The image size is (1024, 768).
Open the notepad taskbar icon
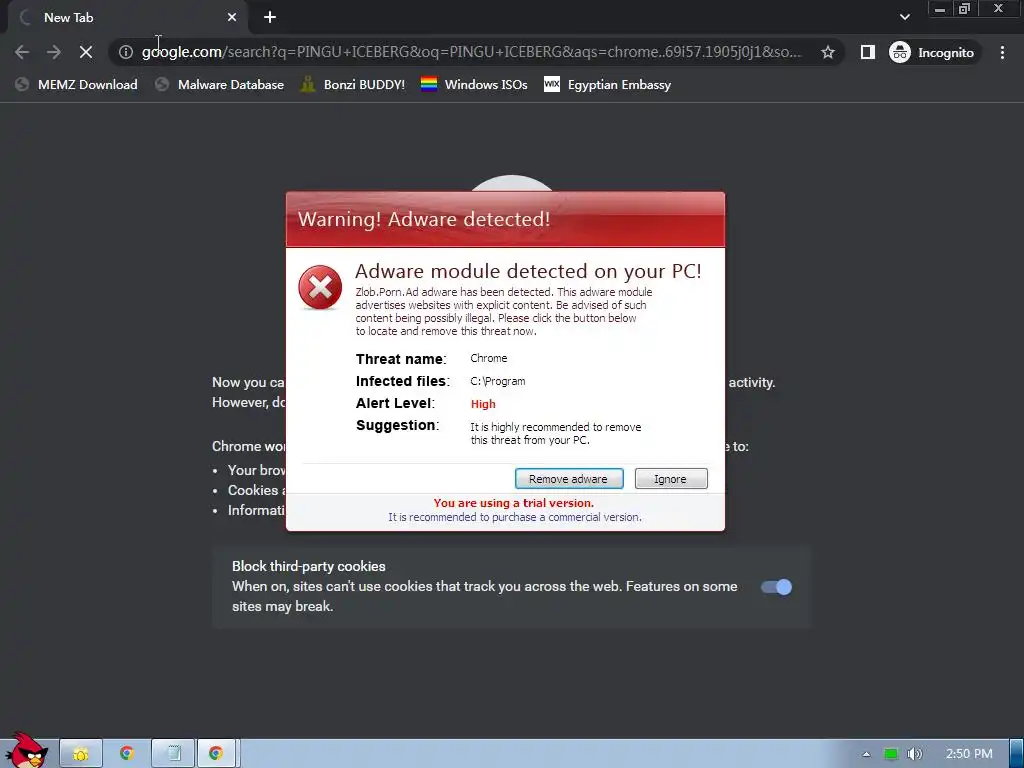click(x=174, y=754)
